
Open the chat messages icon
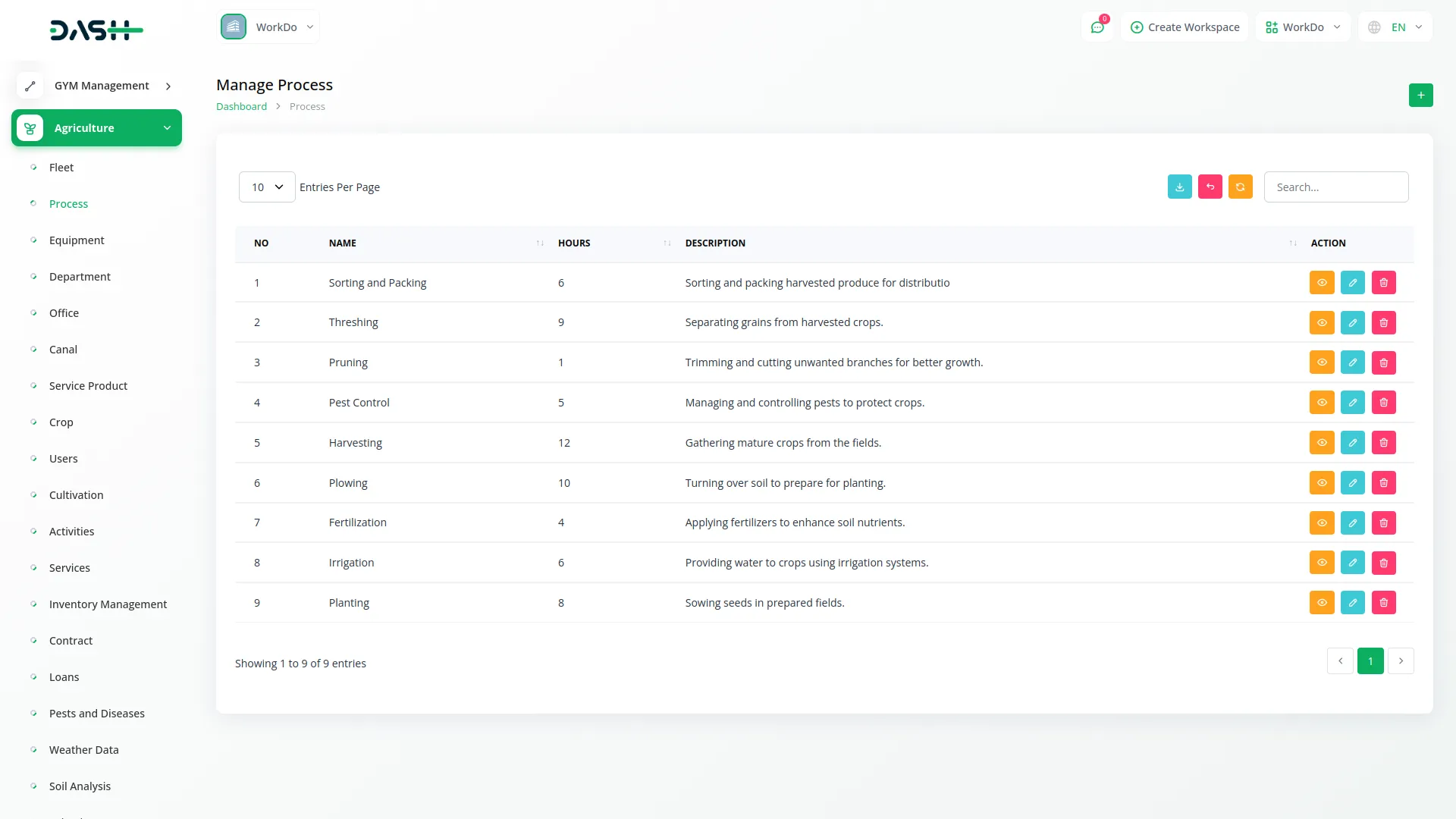1097,27
